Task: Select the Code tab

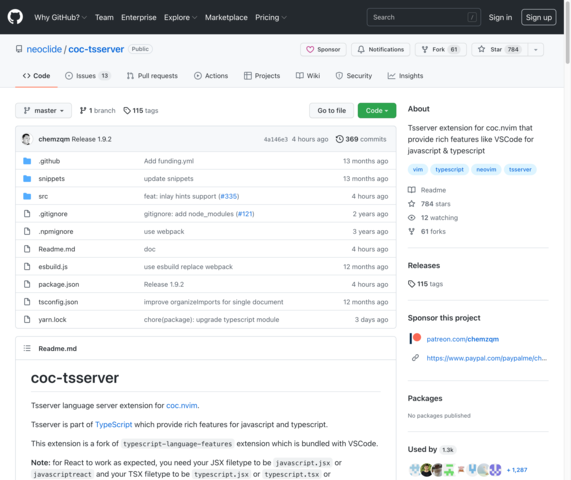Action: tap(36, 76)
